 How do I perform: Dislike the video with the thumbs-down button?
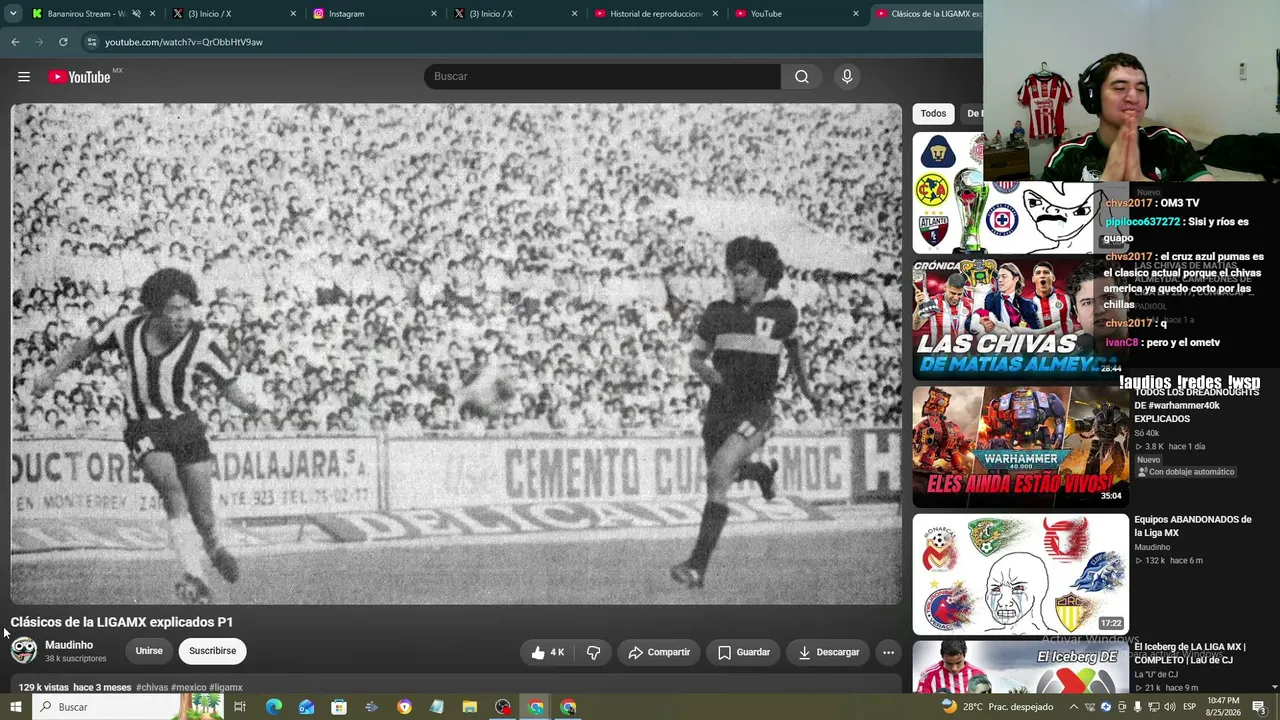593,652
